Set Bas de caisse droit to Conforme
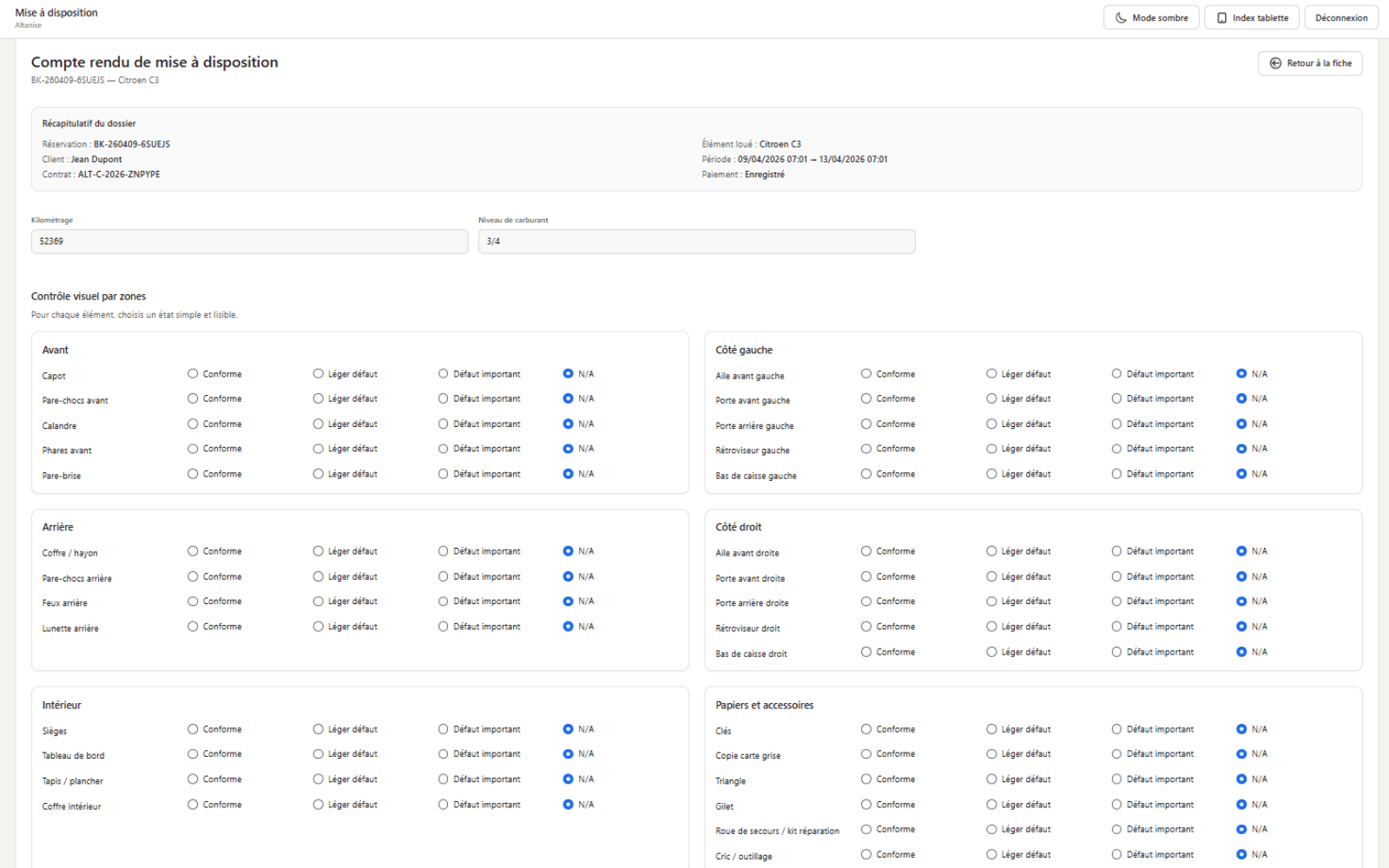Image resolution: width=1389 pixels, height=868 pixels. tap(866, 652)
